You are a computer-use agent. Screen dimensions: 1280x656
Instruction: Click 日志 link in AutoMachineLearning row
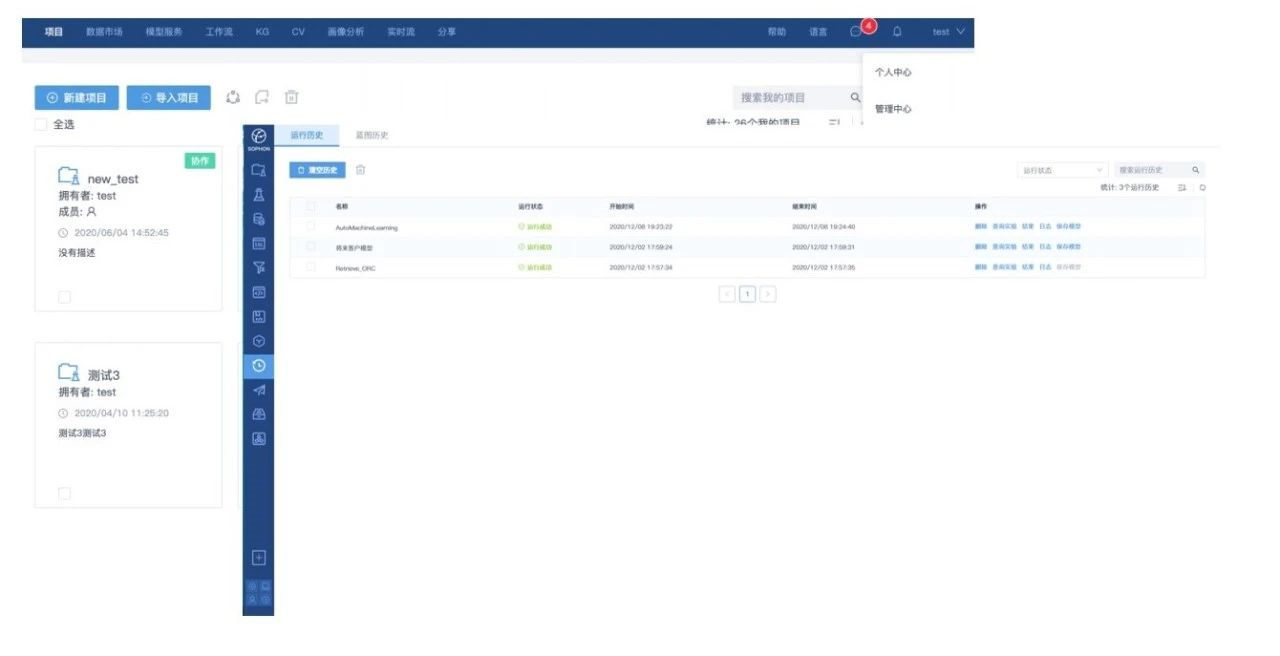tap(1045, 227)
